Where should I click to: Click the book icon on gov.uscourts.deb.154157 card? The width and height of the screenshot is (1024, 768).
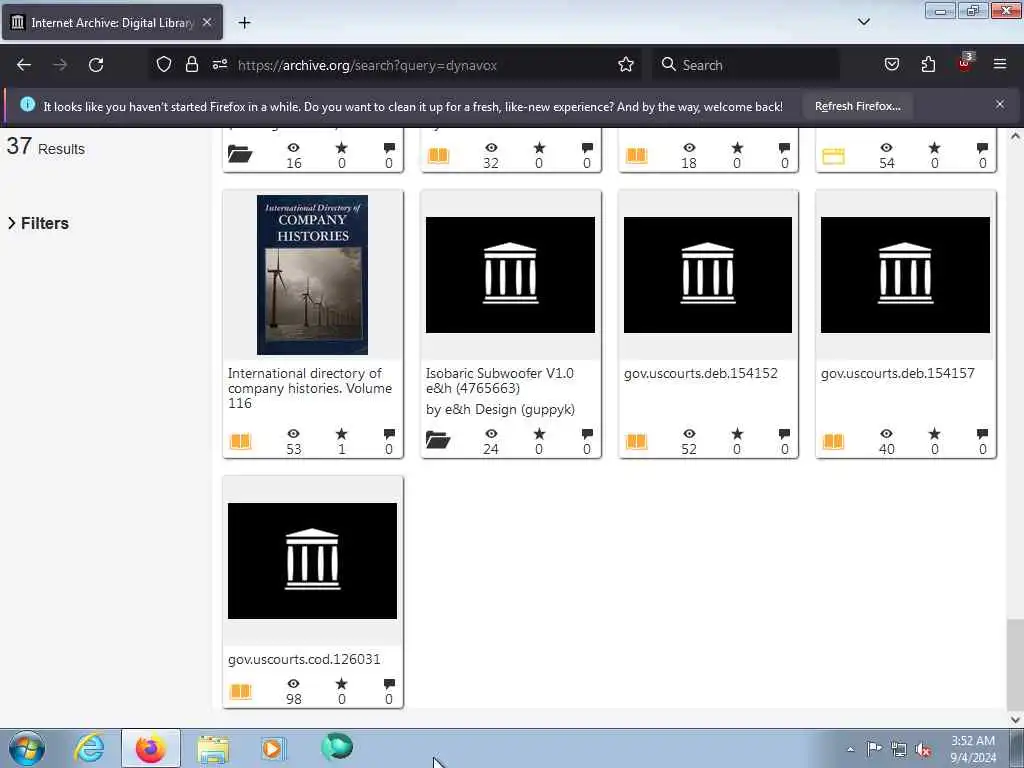[x=833, y=441]
